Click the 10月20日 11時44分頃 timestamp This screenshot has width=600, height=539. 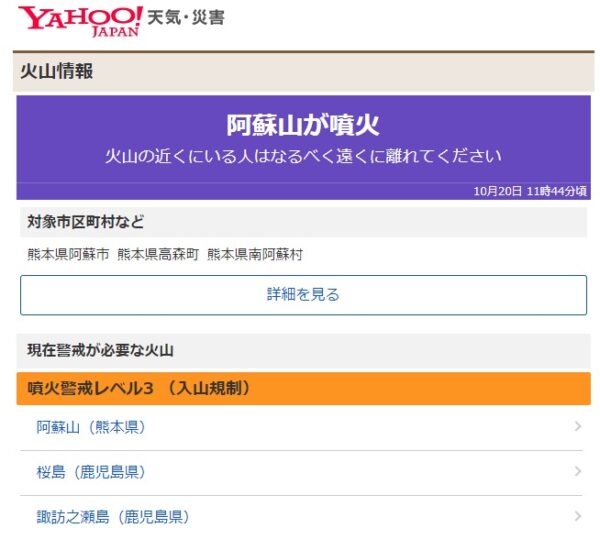[x=530, y=191]
